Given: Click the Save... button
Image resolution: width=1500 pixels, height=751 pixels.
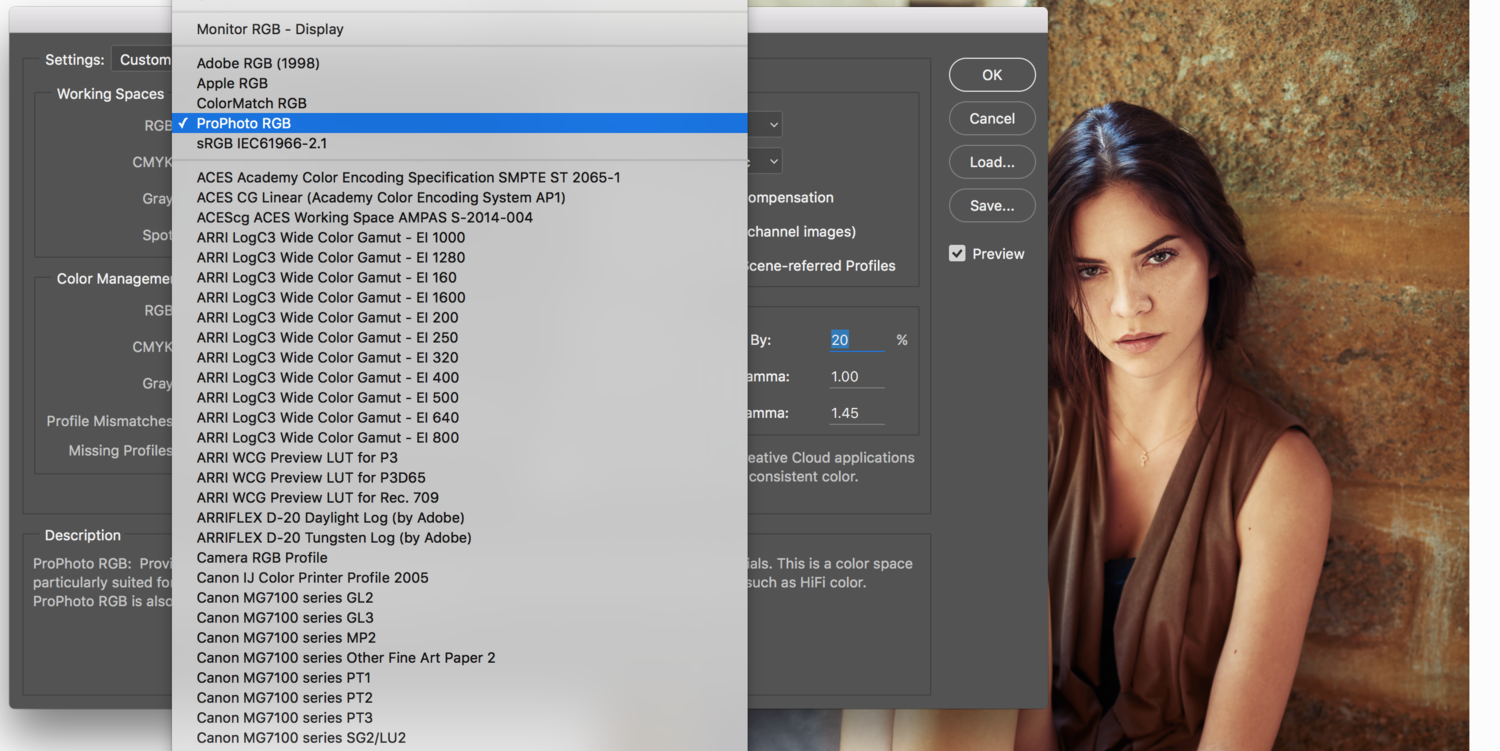Looking at the screenshot, I should [991, 206].
